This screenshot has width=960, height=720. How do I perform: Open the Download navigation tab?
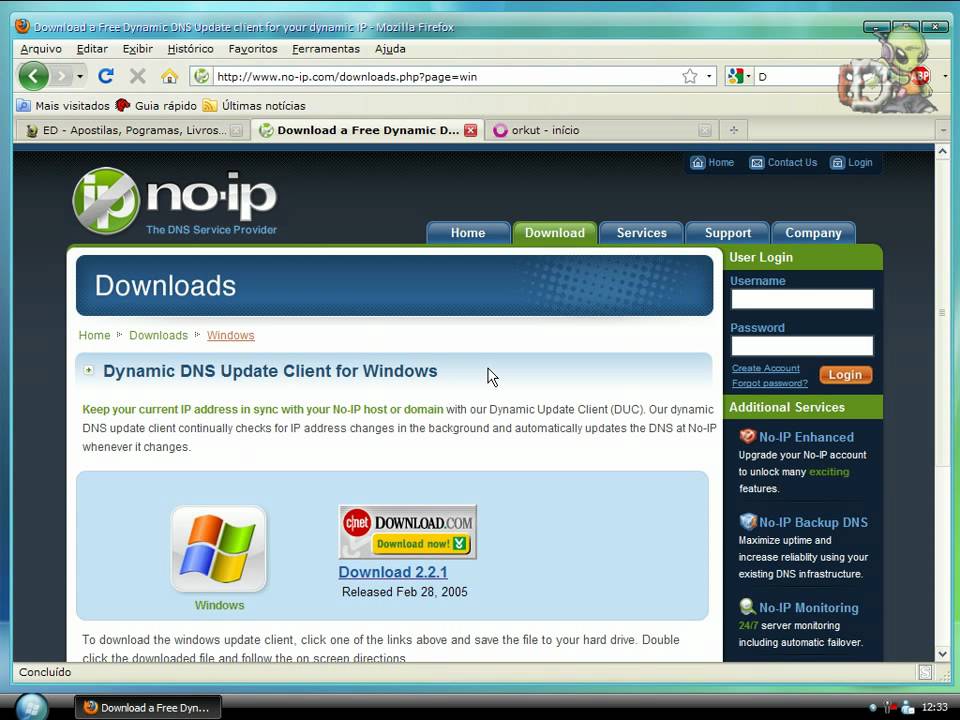pos(555,233)
